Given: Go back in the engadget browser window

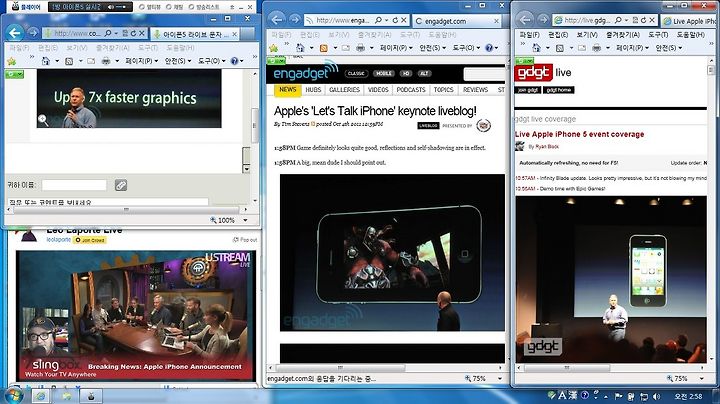Looking at the screenshot, I should pyautogui.click(x=277, y=20).
